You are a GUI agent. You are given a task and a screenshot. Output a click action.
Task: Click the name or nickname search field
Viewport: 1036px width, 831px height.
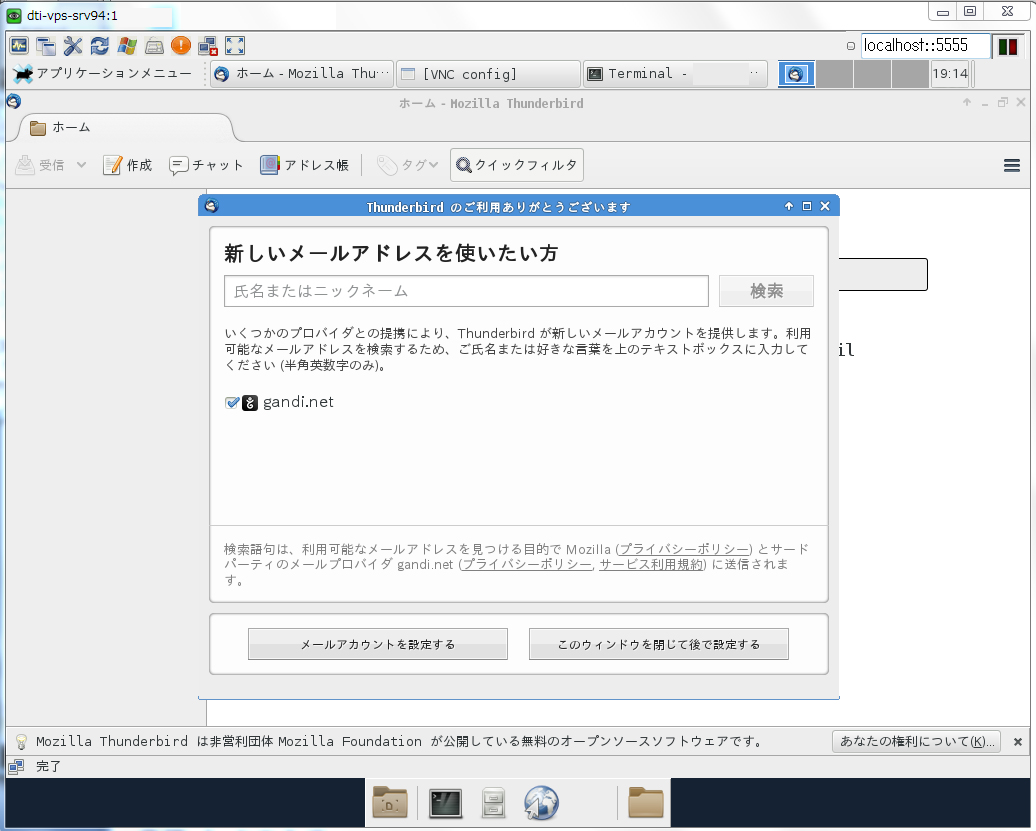pyautogui.click(x=466, y=291)
